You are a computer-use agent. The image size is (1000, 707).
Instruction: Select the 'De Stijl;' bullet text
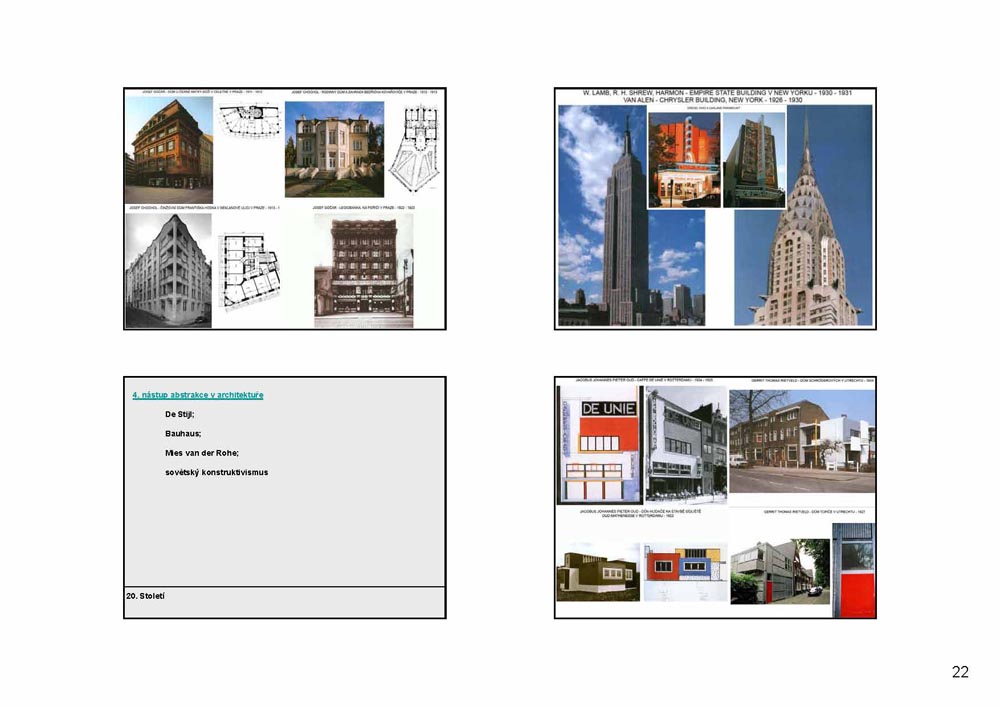[x=179, y=414]
